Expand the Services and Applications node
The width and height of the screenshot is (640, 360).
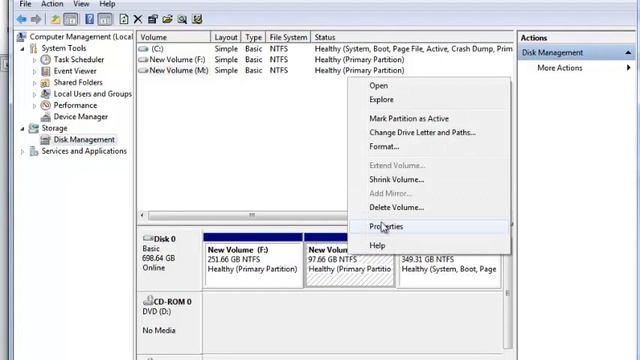tap(22, 151)
